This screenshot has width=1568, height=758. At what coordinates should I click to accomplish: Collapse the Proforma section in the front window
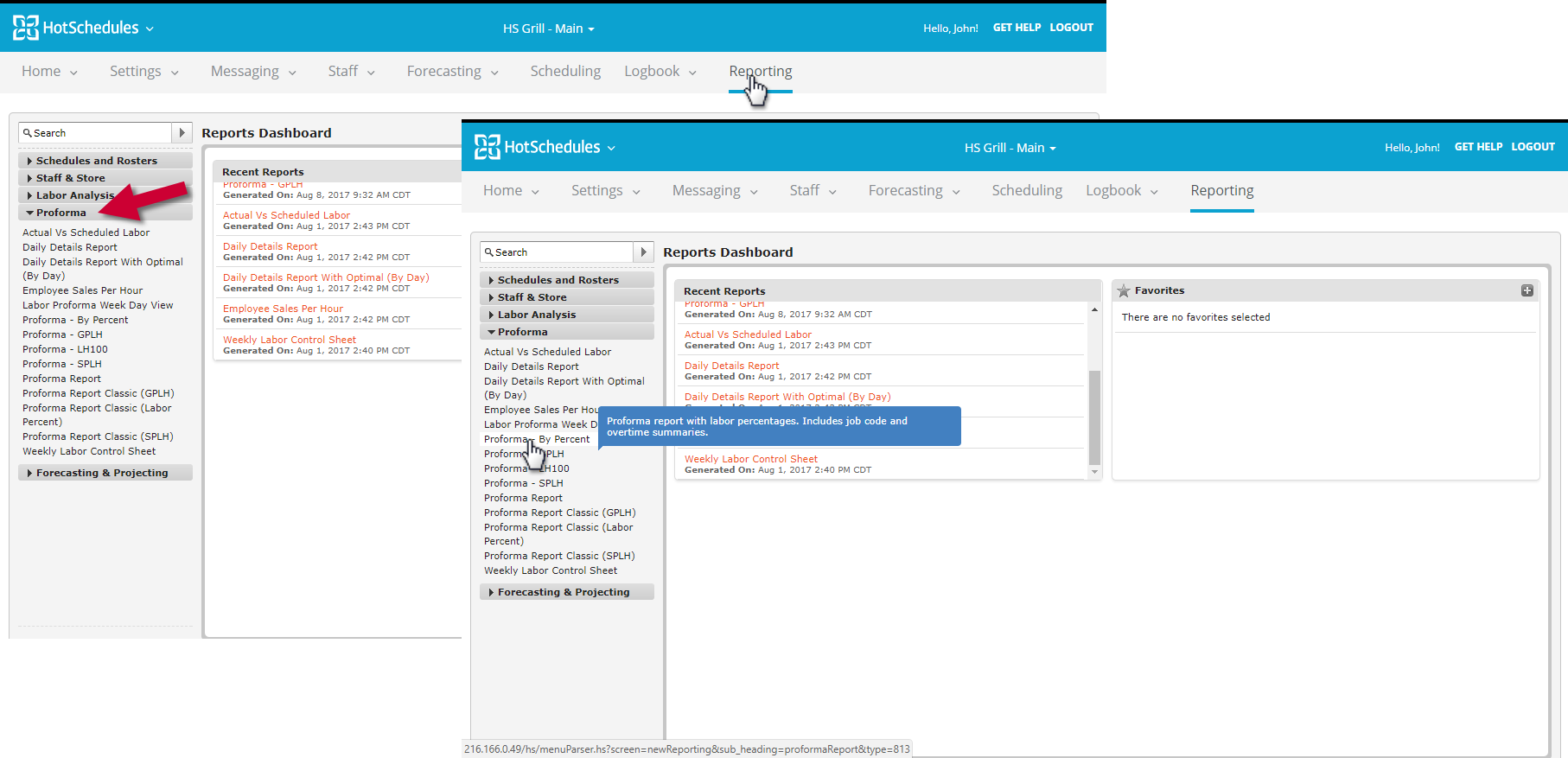click(x=567, y=332)
